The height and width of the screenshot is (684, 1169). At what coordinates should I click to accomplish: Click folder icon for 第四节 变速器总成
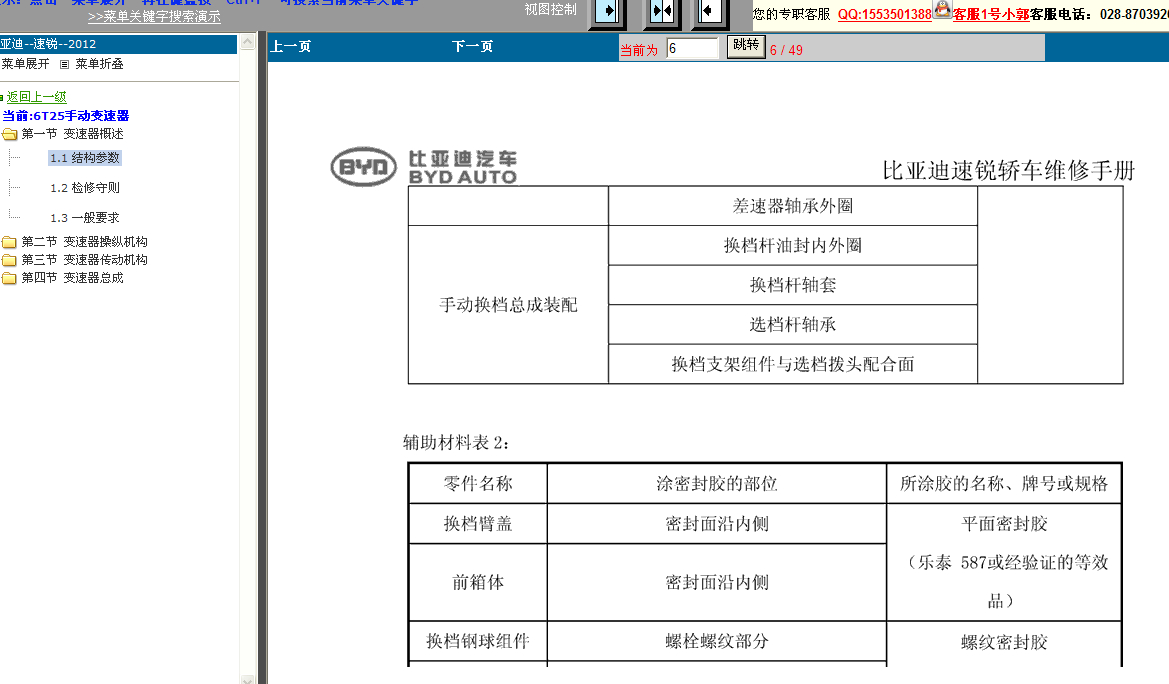(10, 277)
